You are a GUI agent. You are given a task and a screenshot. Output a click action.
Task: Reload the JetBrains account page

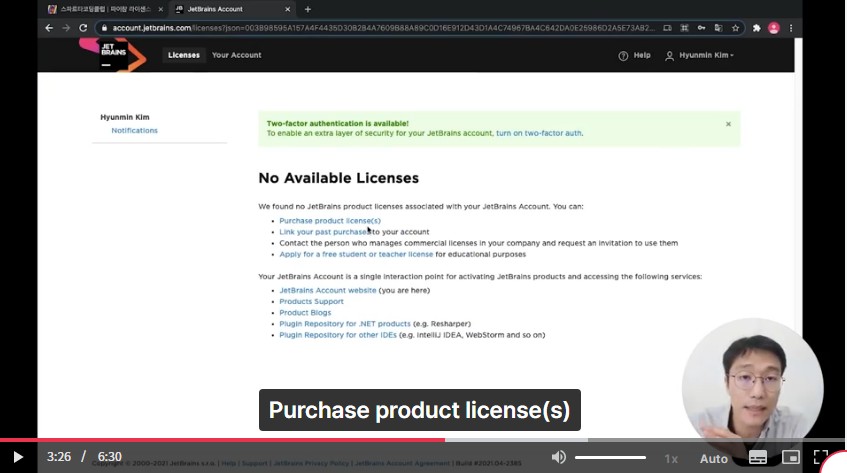pyautogui.click(x=83, y=28)
